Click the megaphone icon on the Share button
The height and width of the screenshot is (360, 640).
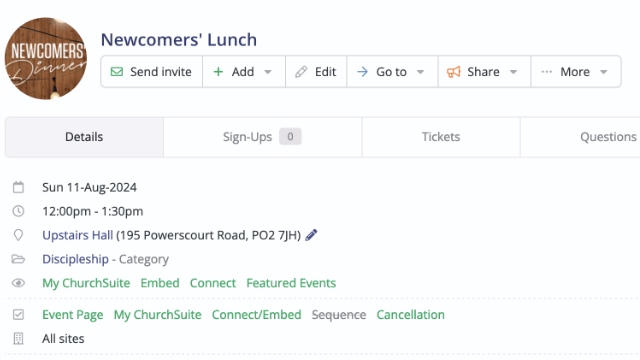coord(453,72)
